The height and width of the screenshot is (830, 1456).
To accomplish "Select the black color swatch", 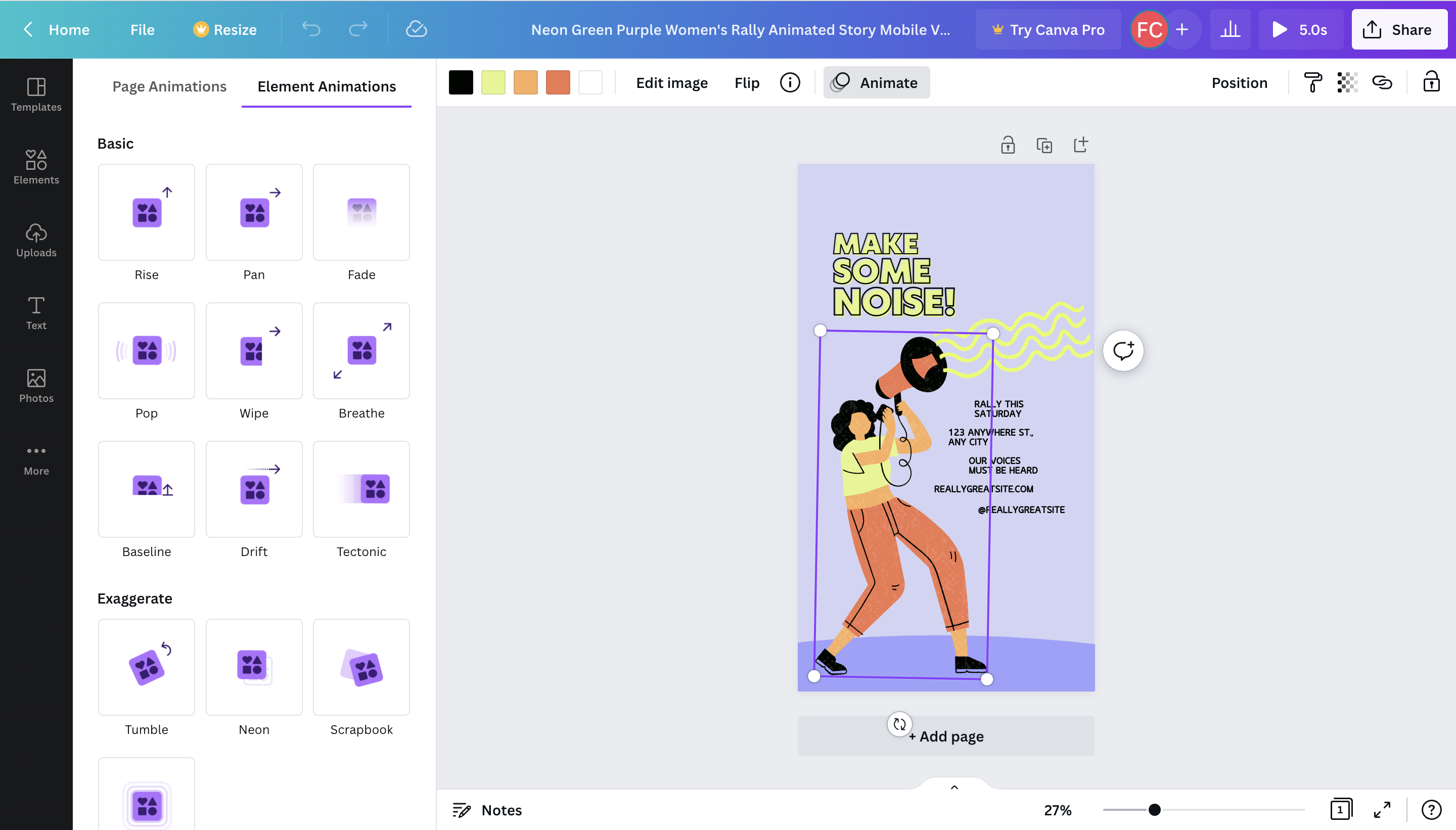I will 461,82.
